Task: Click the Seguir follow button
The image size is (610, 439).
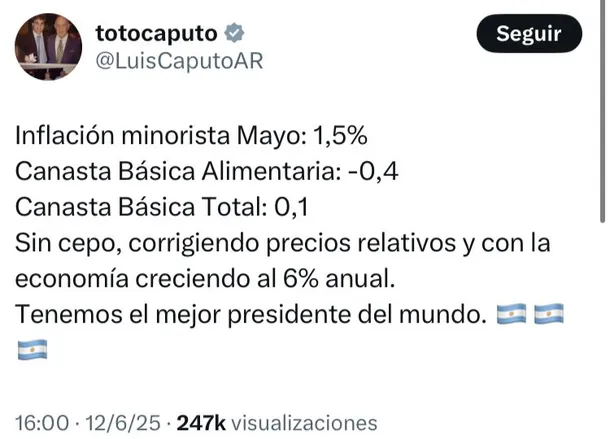Action: click(528, 33)
